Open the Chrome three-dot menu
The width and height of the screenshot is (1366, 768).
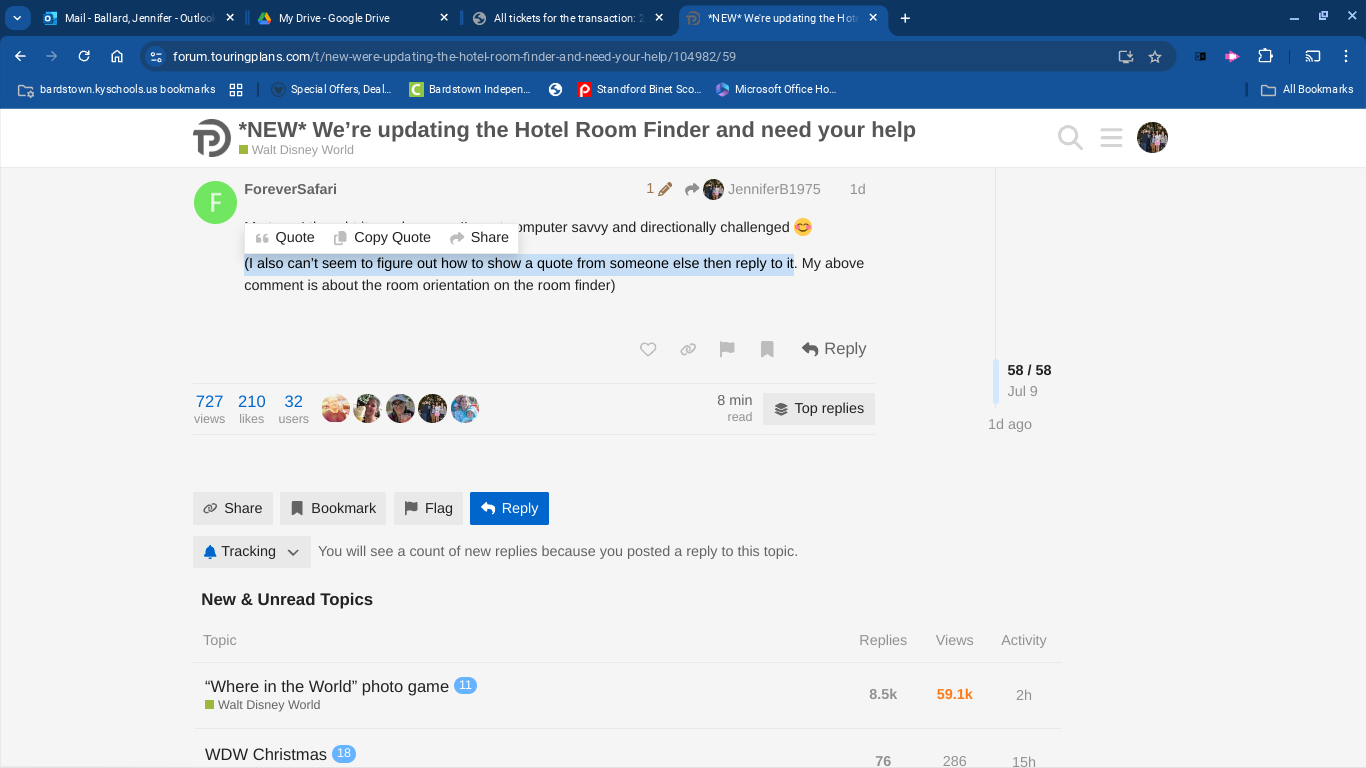(1346, 57)
